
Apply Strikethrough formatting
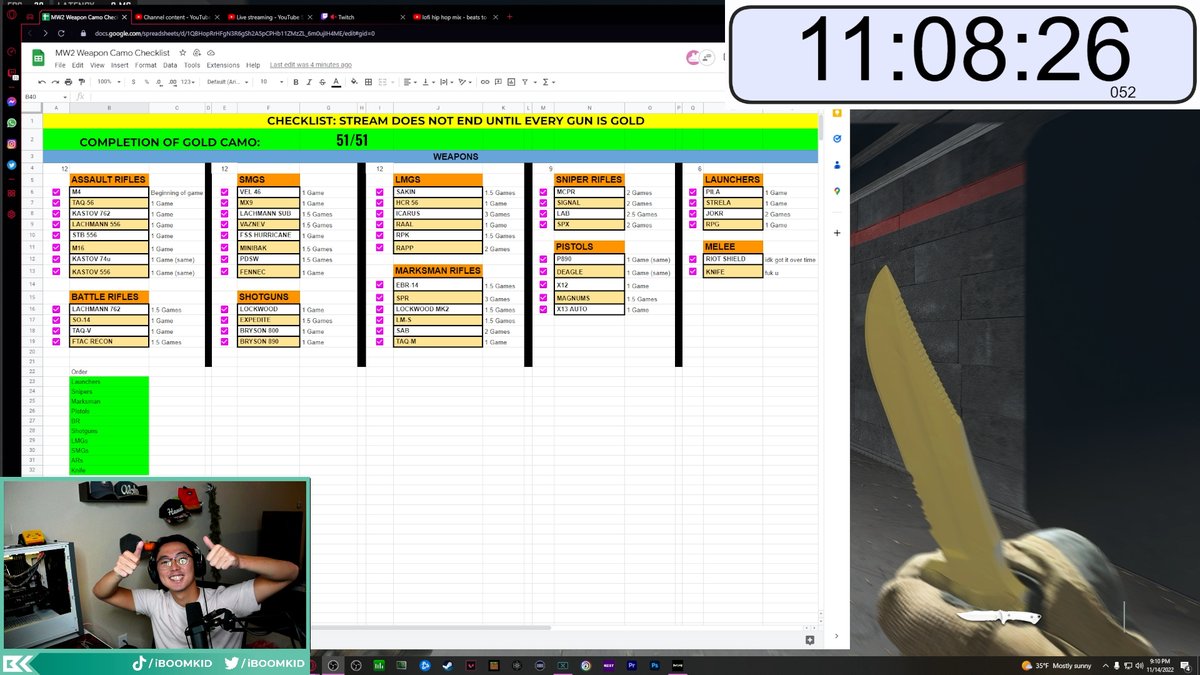point(322,81)
